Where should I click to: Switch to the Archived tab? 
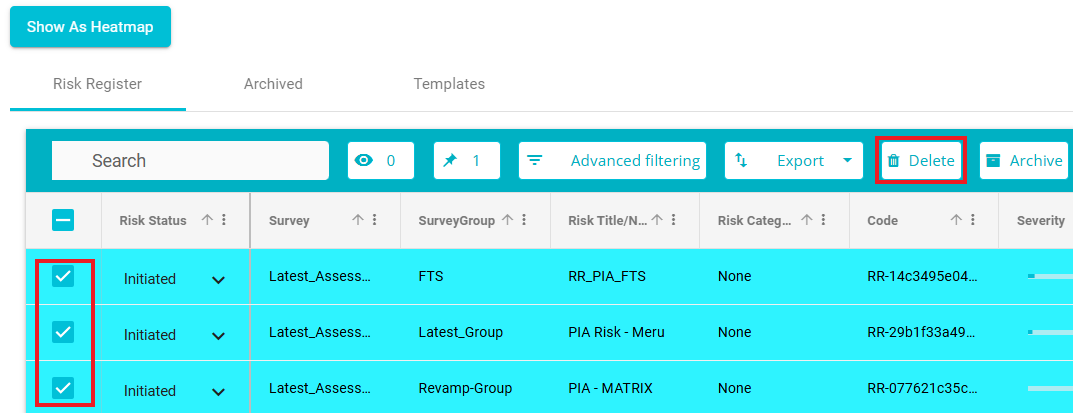(273, 84)
